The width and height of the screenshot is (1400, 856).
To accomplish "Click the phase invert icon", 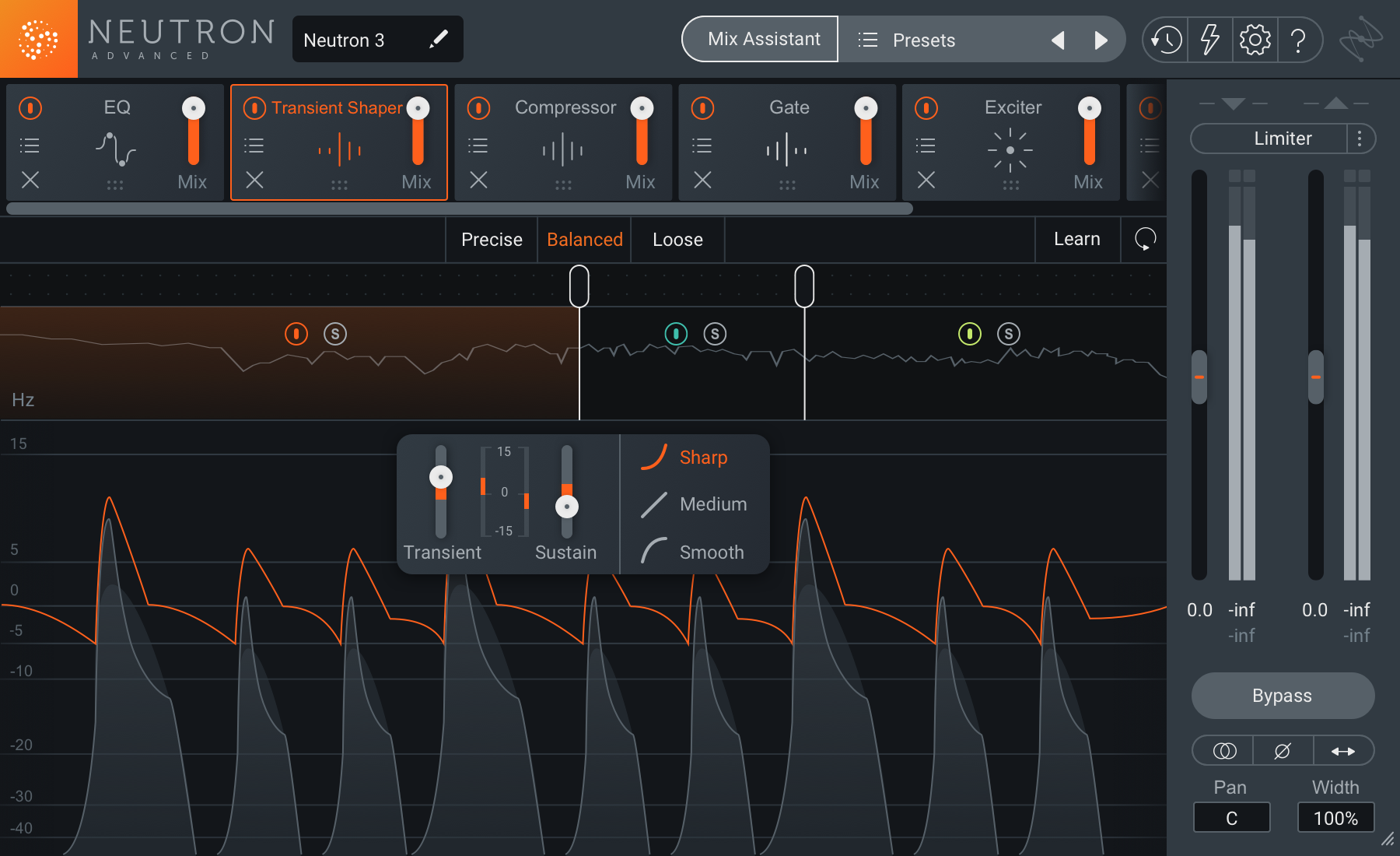I will (x=1283, y=751).
